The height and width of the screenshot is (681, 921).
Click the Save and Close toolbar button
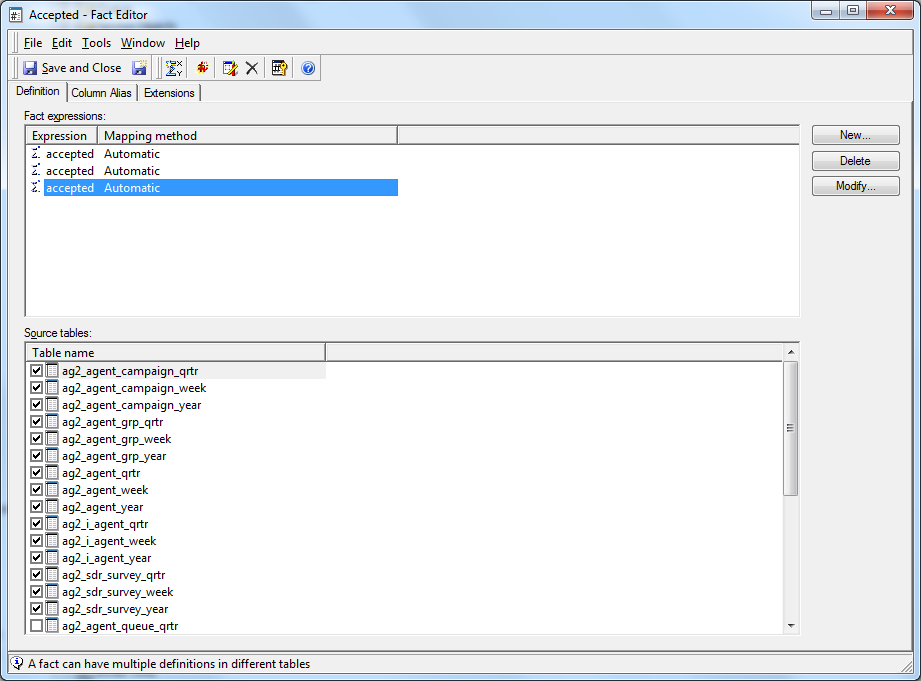point(71,68)
